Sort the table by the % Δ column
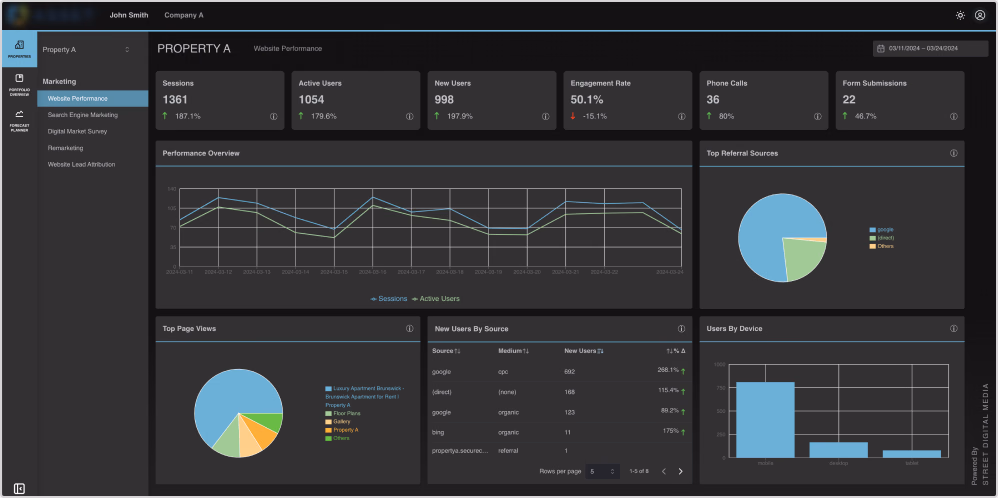 (x=675, y=351)
